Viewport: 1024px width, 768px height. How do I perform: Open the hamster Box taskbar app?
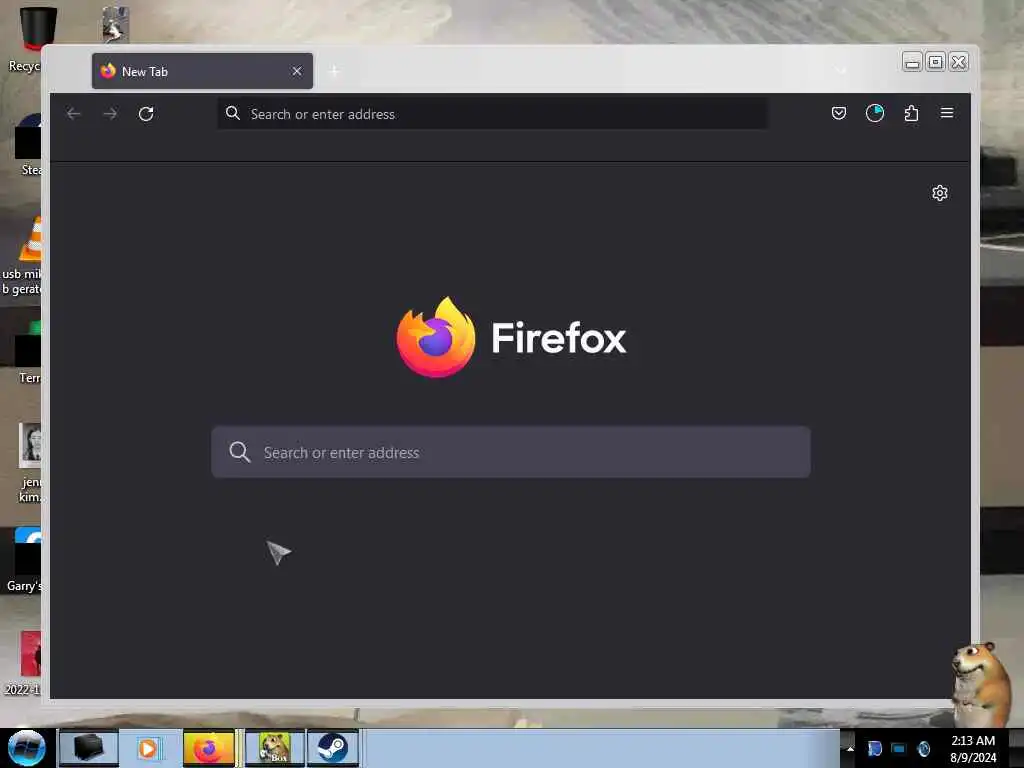pyautogui.click(x=275, y=748)
